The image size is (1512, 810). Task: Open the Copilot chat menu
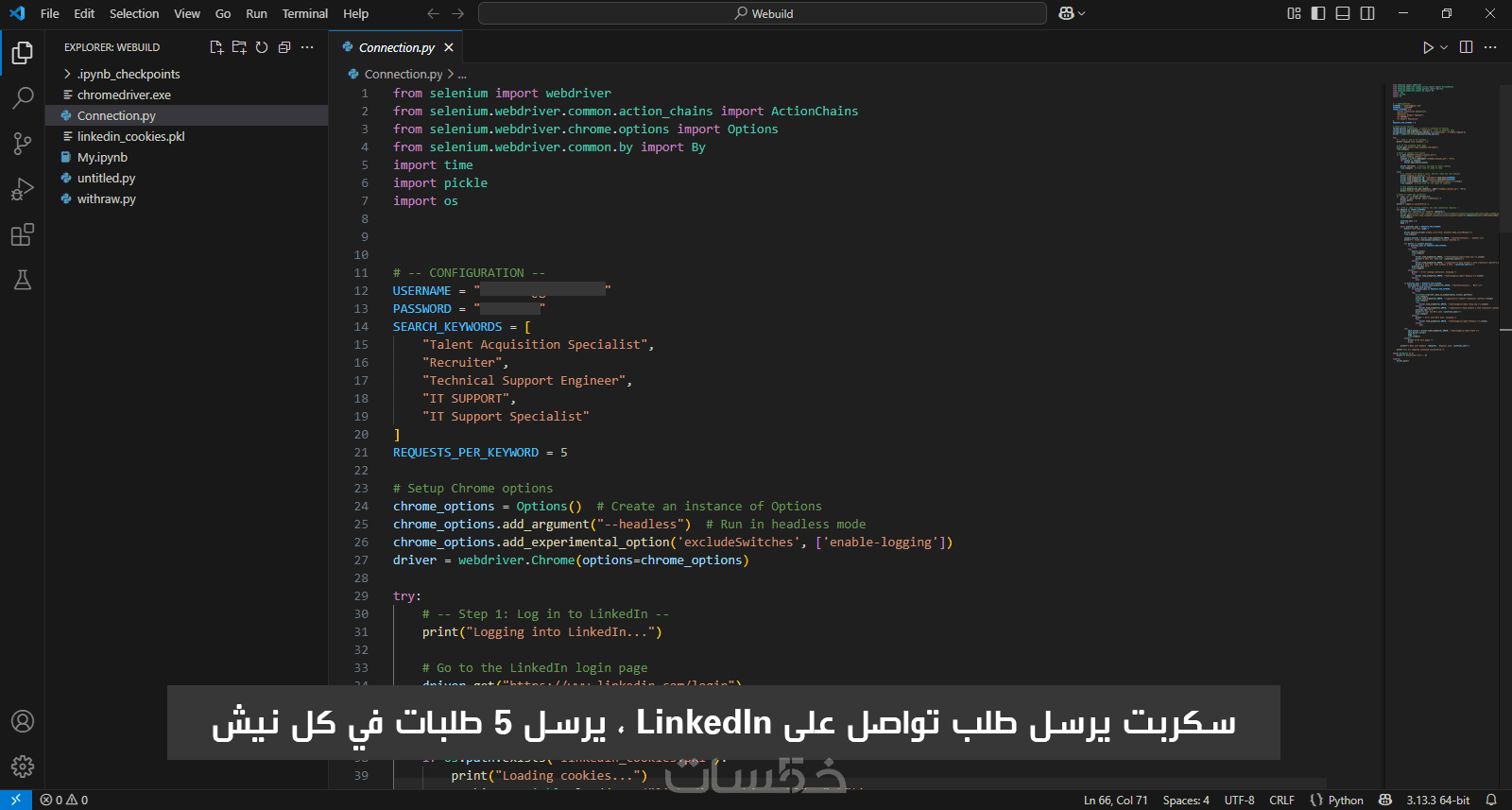tap(1072, 13)
